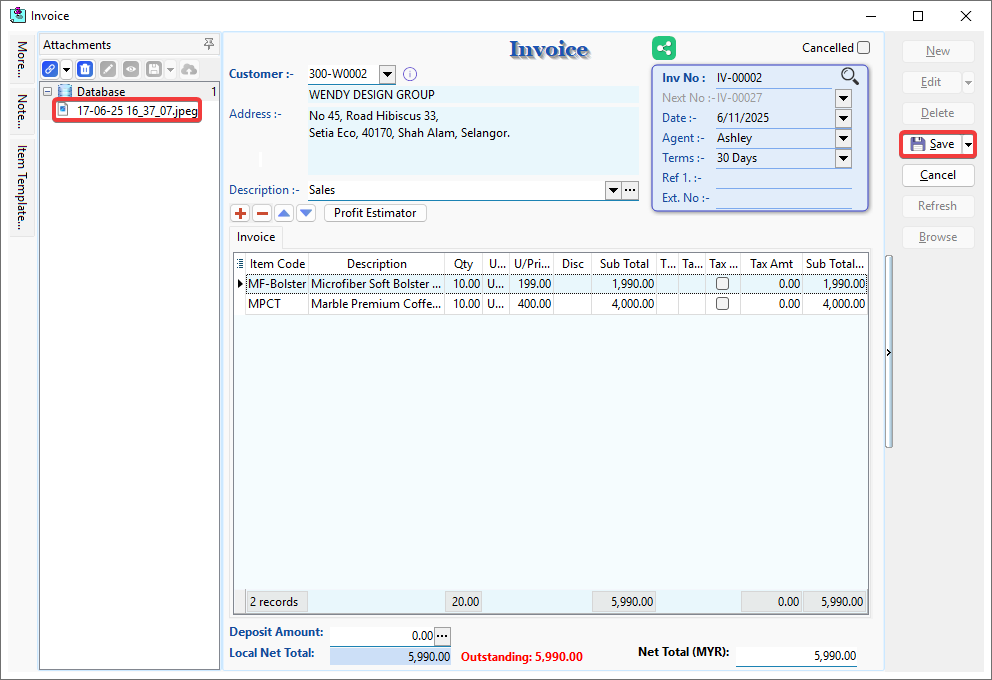Click the Ext. No input field

click(x=784, y=198)
